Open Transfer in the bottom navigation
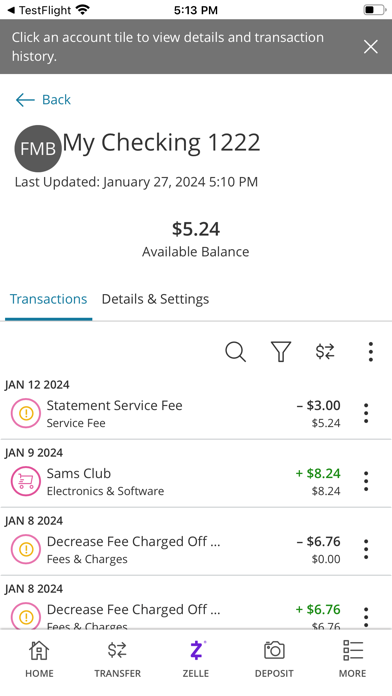This screenshot has height=696, width=392. tap(117, 659)
